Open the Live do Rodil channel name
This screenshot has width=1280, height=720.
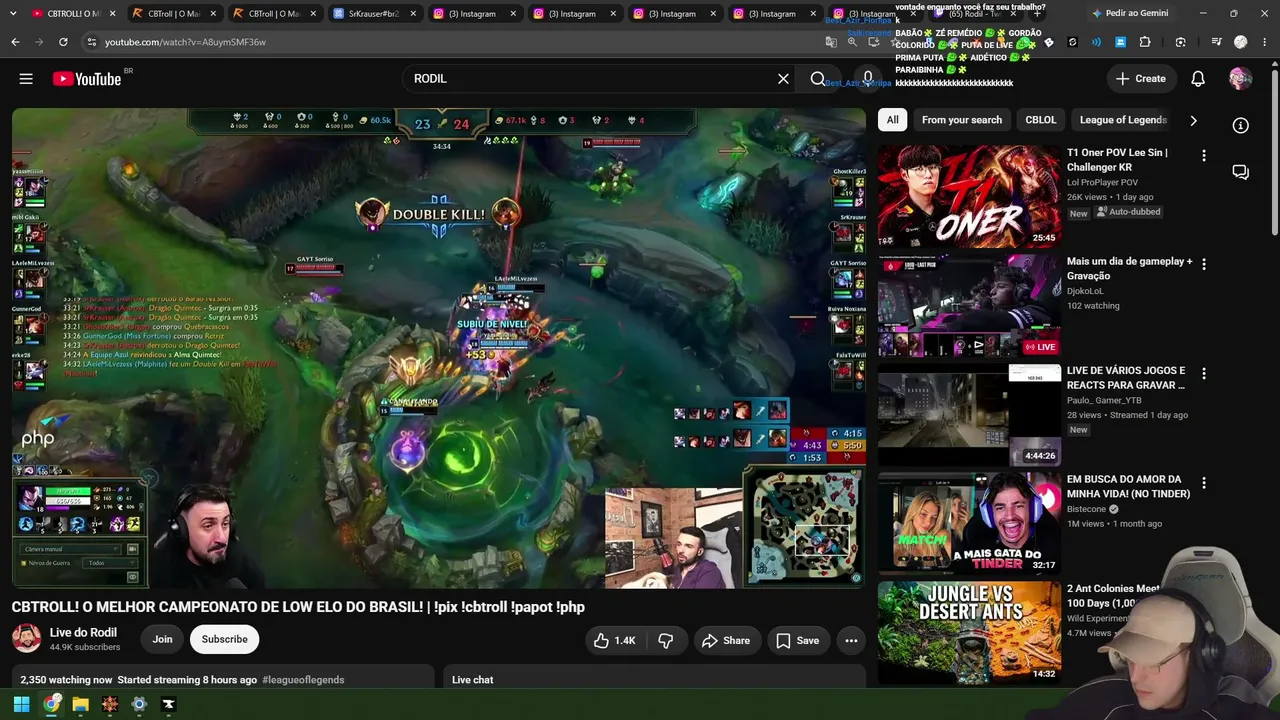click(83, 632)
